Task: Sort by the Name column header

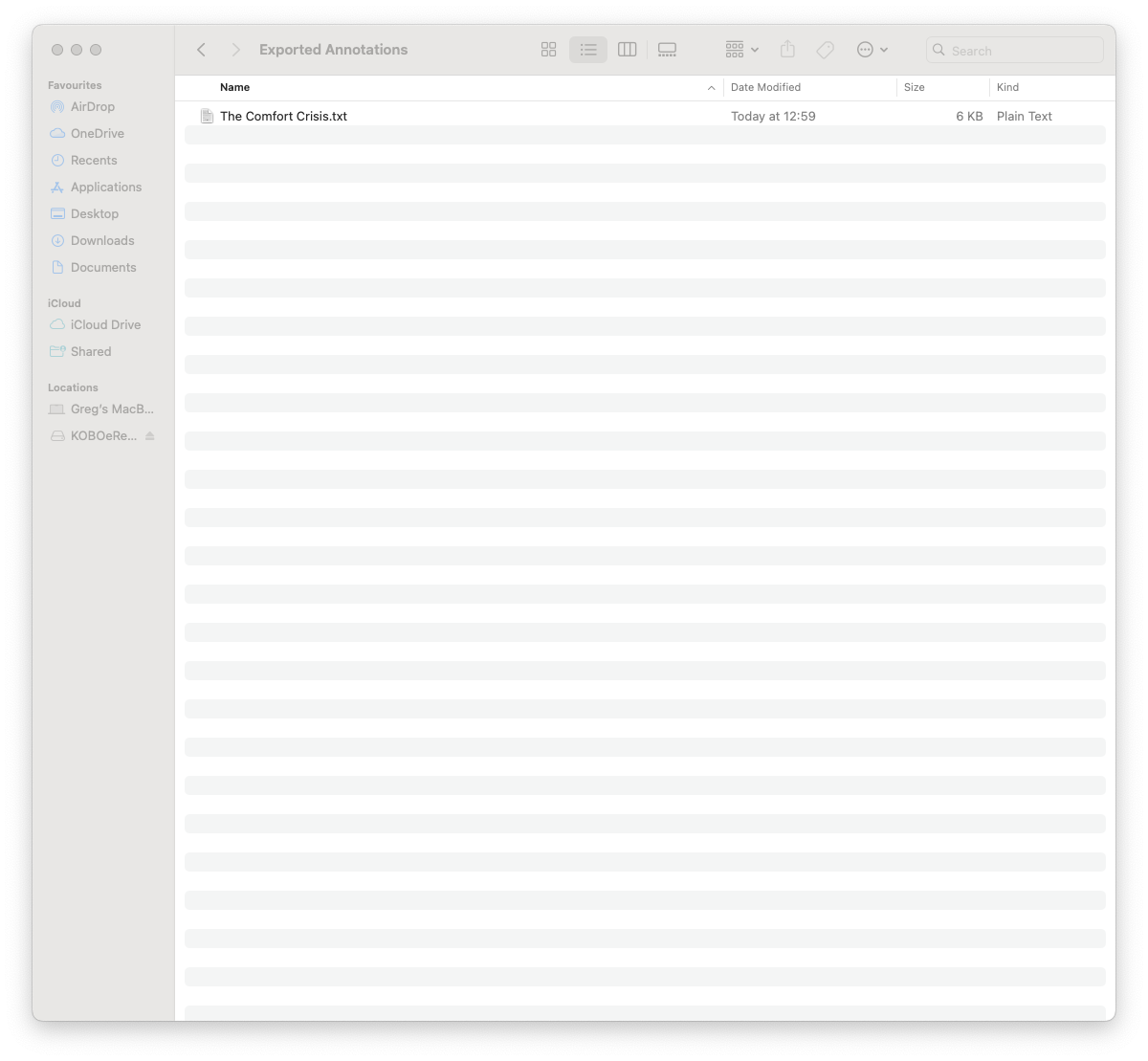Action: point(234,87)
